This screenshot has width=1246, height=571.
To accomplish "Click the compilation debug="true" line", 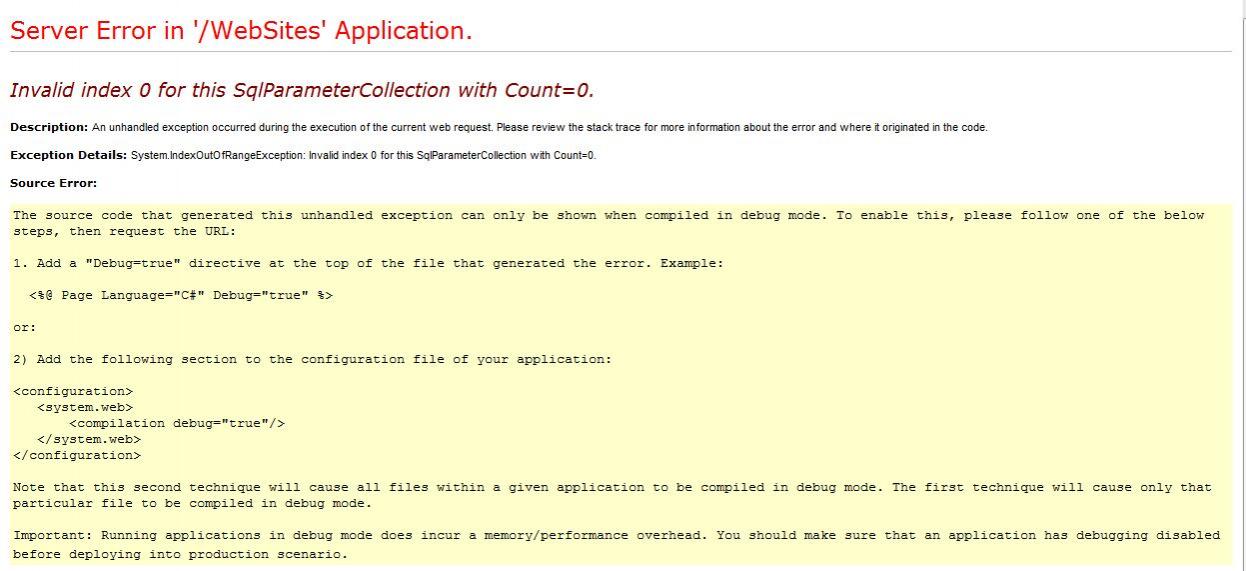I will point(177,423).
